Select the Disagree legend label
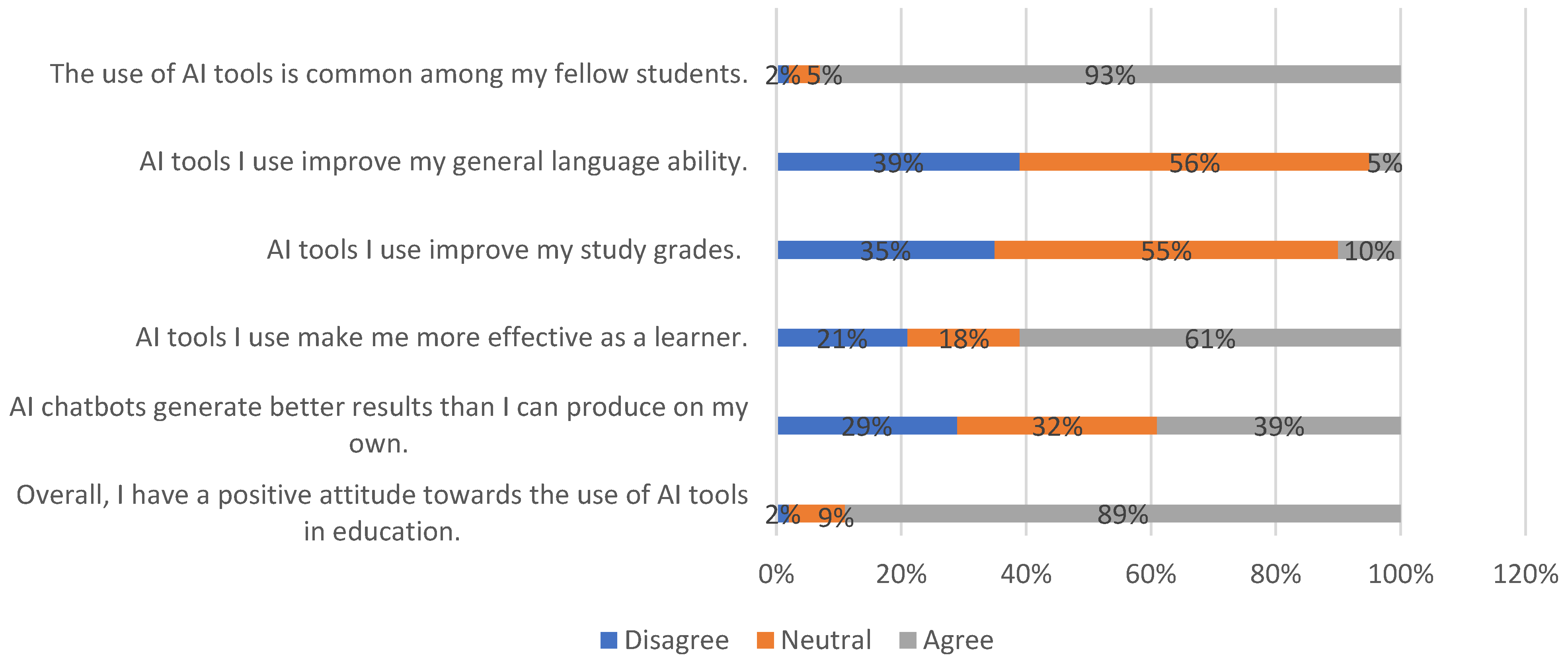 tap(676, 640)
